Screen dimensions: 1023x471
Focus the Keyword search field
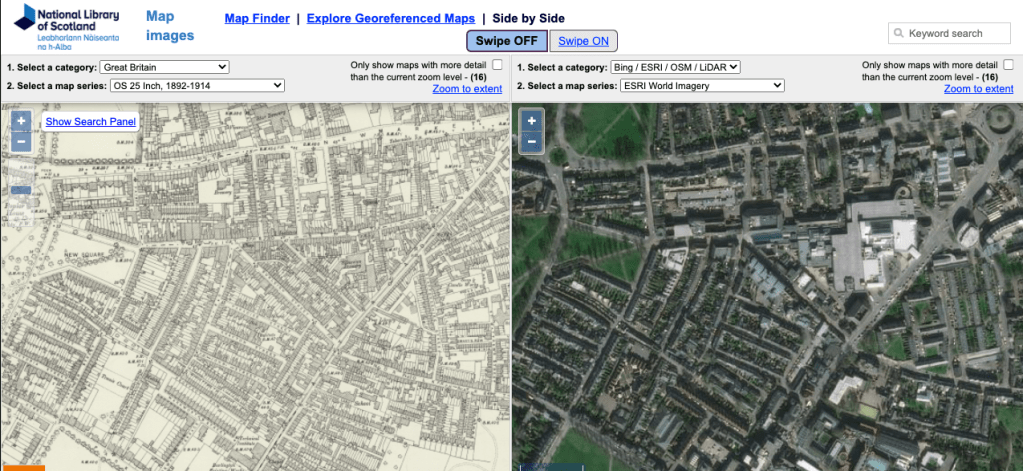[957, 33]
